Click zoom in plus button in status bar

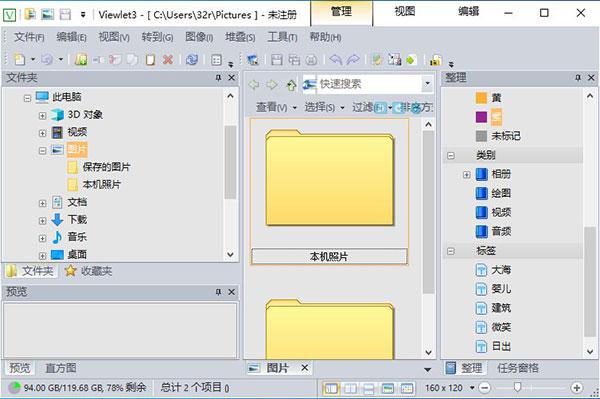[577, 388]
